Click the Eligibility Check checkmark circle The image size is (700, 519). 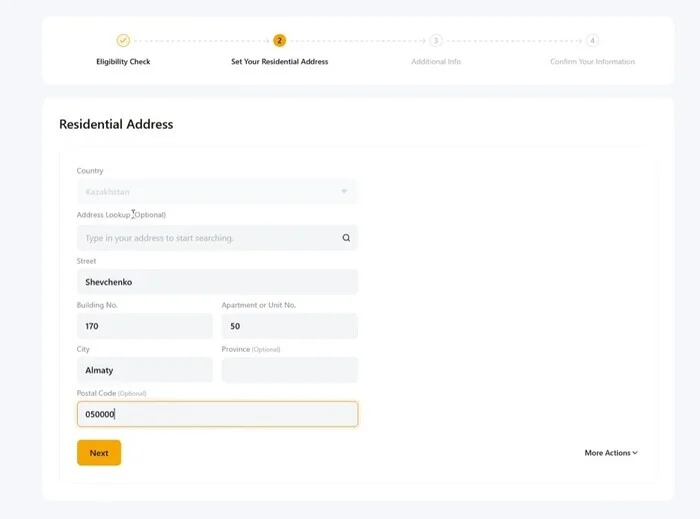123,41
